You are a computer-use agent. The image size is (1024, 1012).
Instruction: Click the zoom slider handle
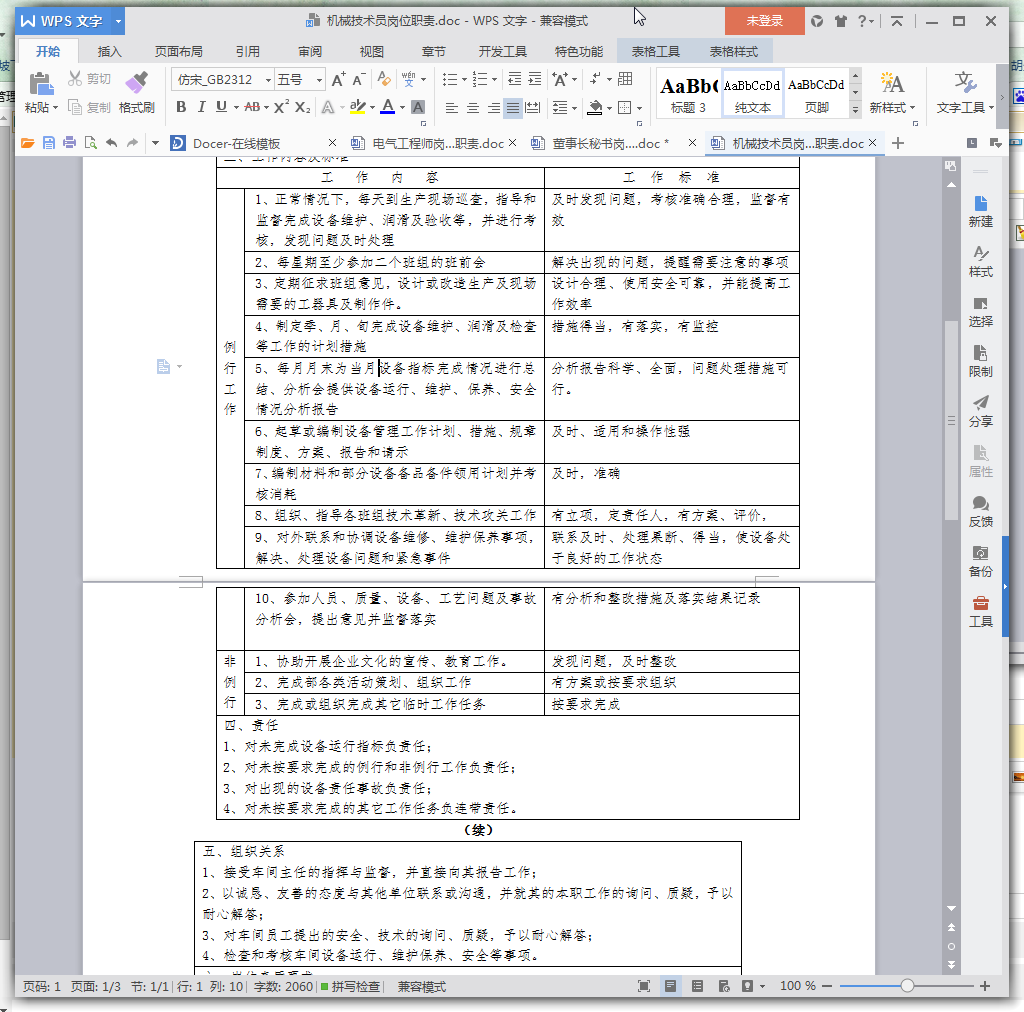point(907,986)
